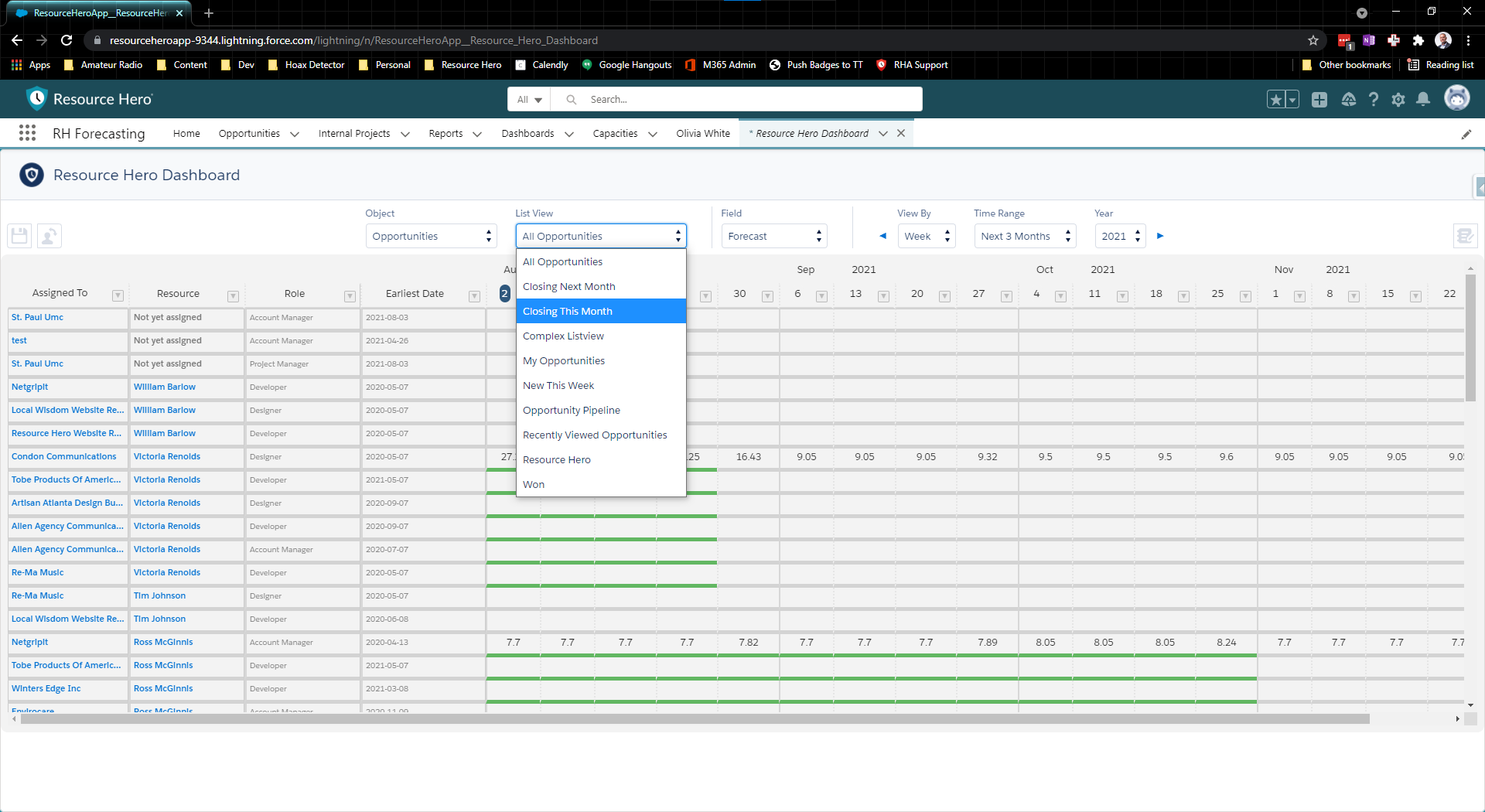Viewport: 1485px width, 812px height.
Task: Open the user profile avatar
Action: pos(1457,98)
